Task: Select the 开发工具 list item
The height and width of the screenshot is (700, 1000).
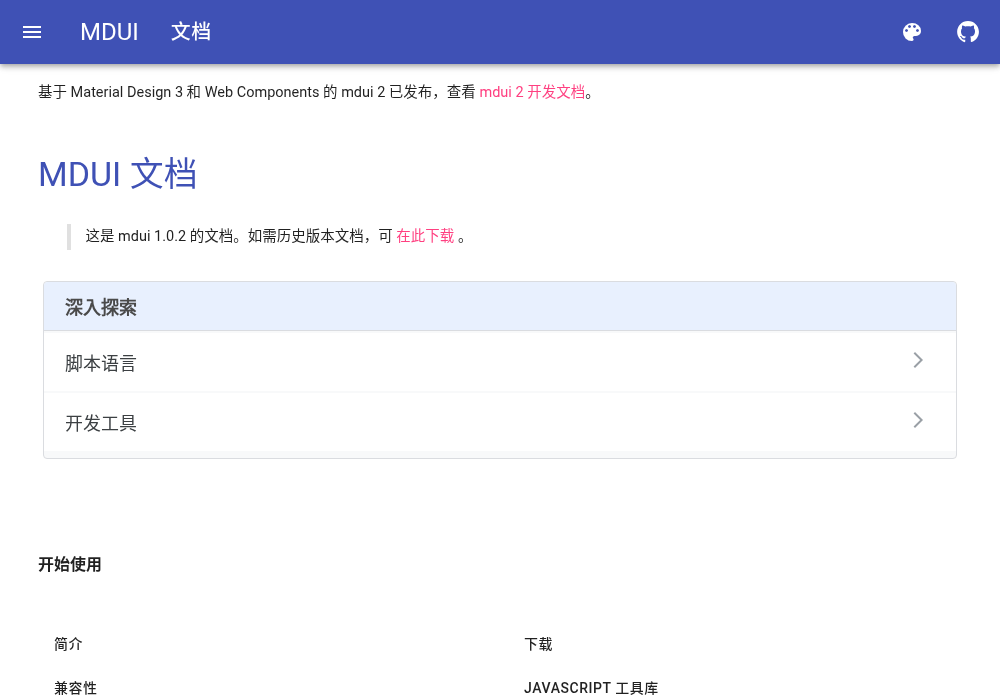Action: click(x=500, y=421)
